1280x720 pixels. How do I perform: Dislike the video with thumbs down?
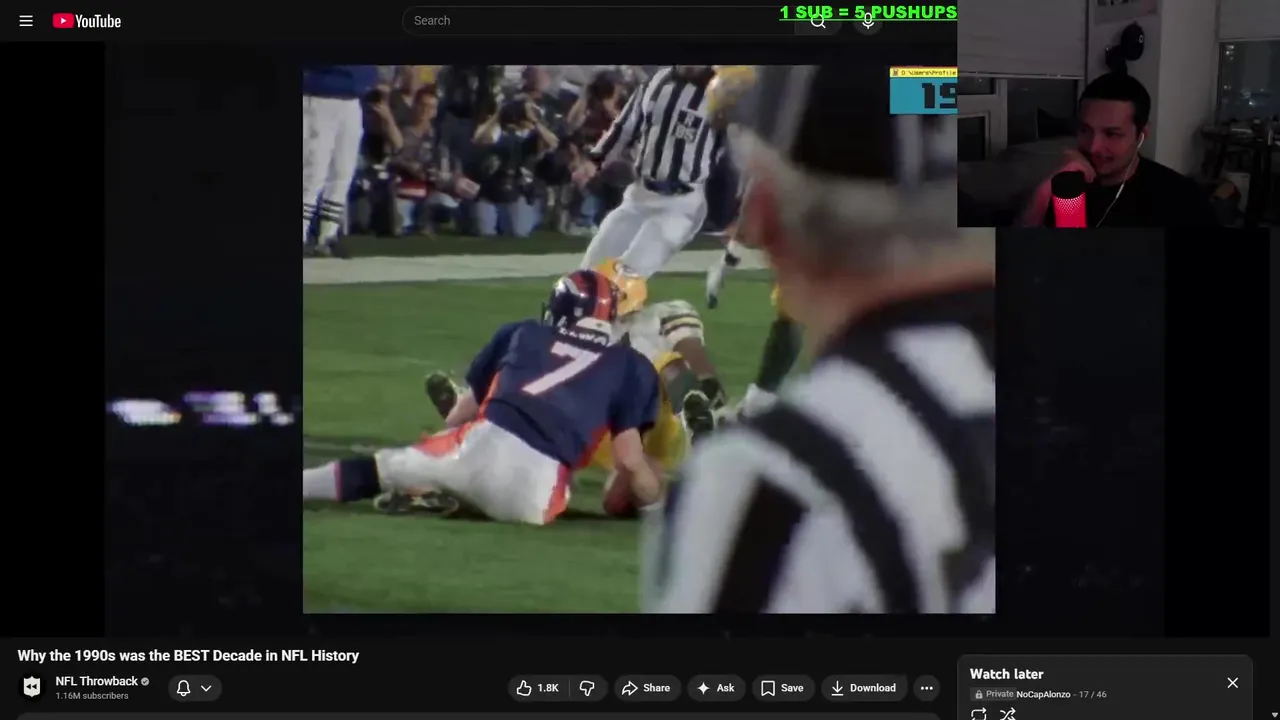(x=588, y=688)
